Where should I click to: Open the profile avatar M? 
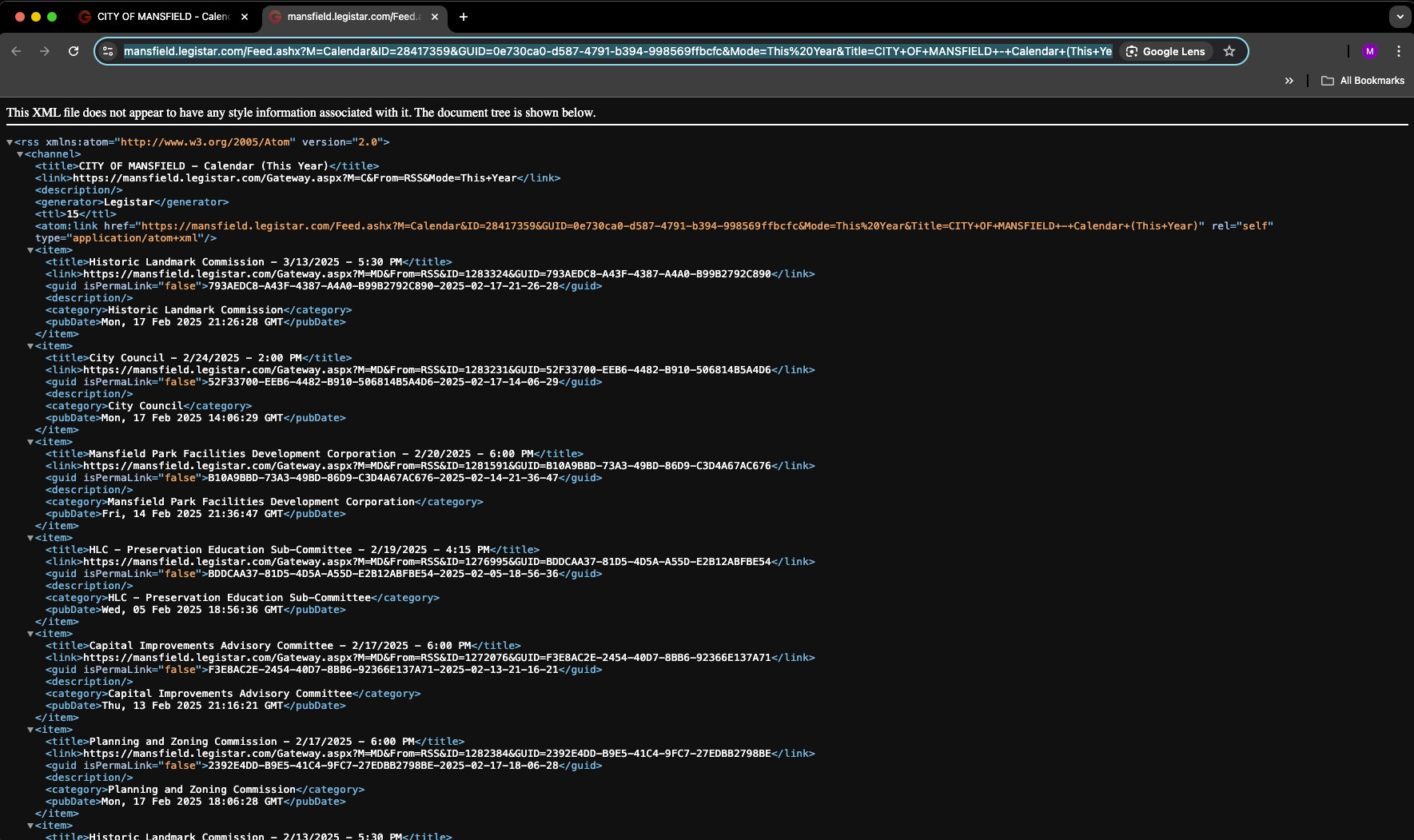pyautogui.click(x=1370, y=51)
